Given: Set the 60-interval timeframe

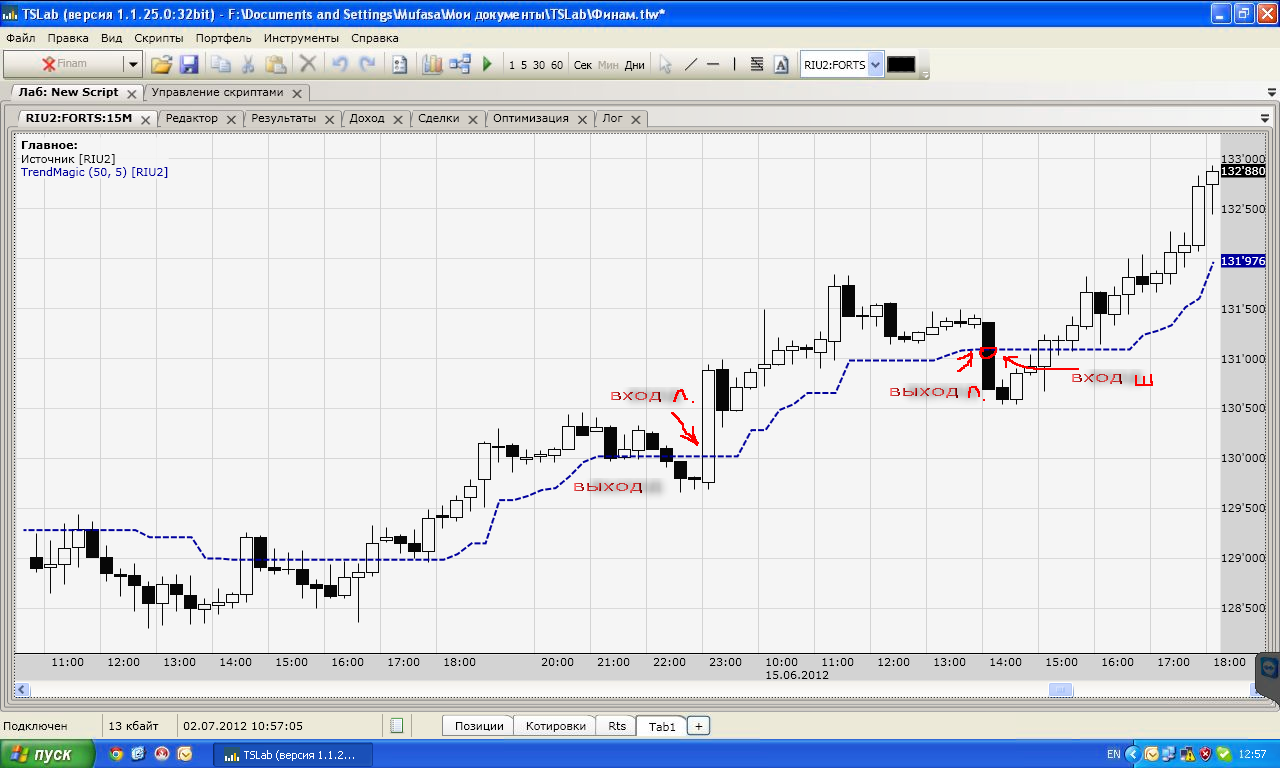Looking at the screenshot, I should 557,65.
